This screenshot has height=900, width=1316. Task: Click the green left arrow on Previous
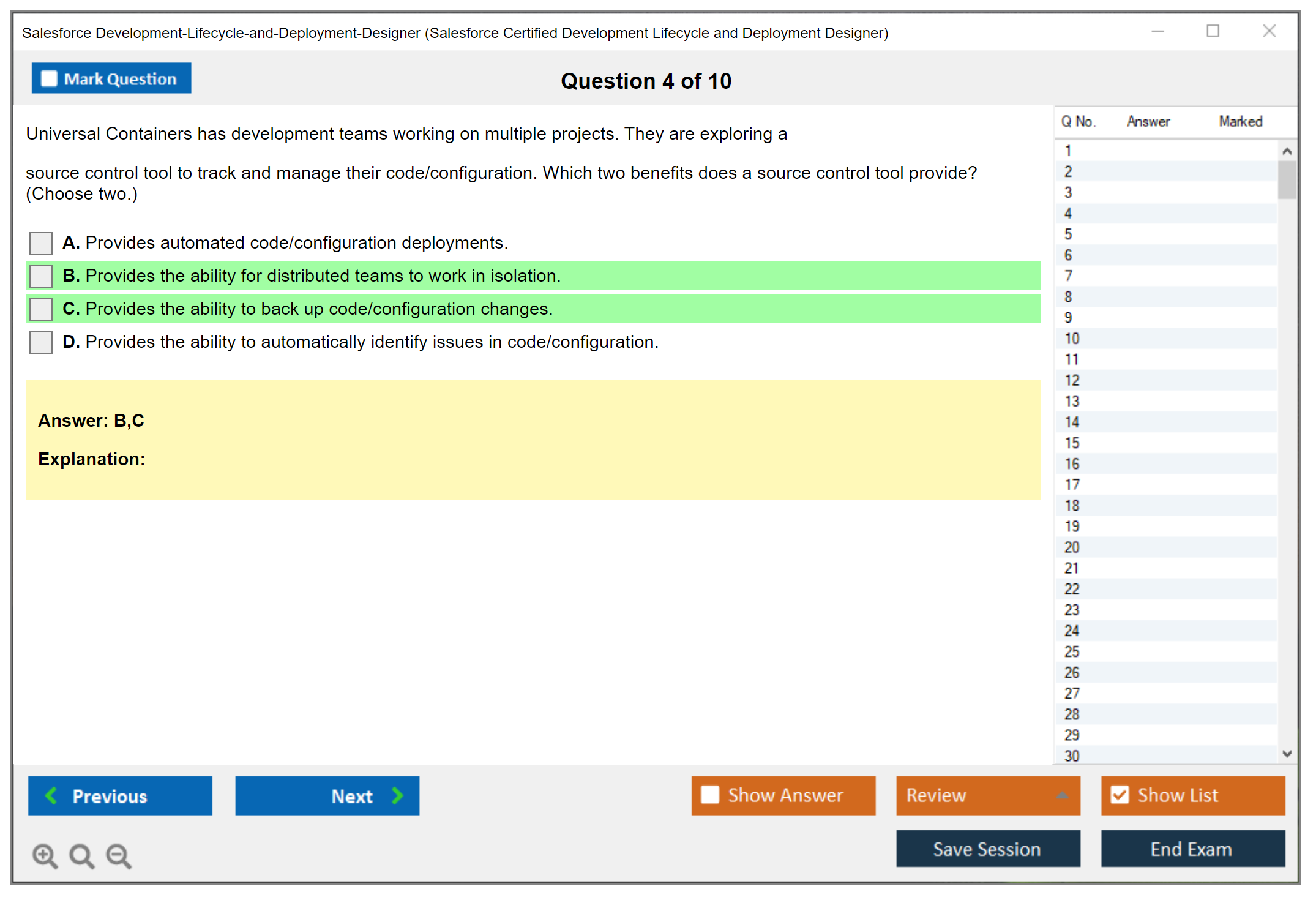pyautogui.click(x=51, y=795)
